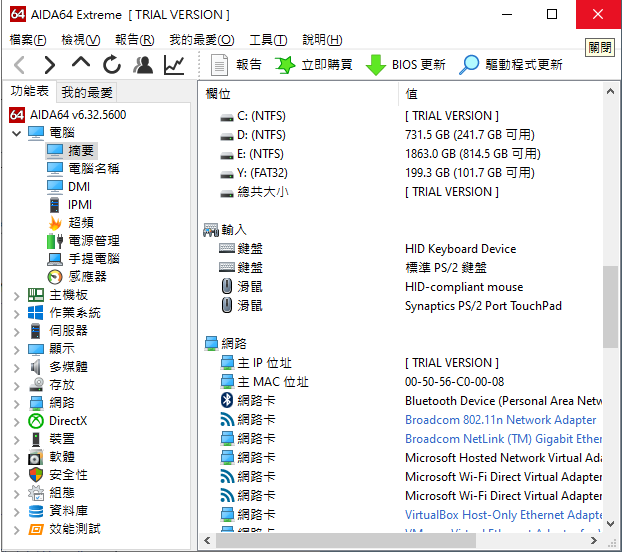Click the 網路 tree network icon

tap(36, 403)
